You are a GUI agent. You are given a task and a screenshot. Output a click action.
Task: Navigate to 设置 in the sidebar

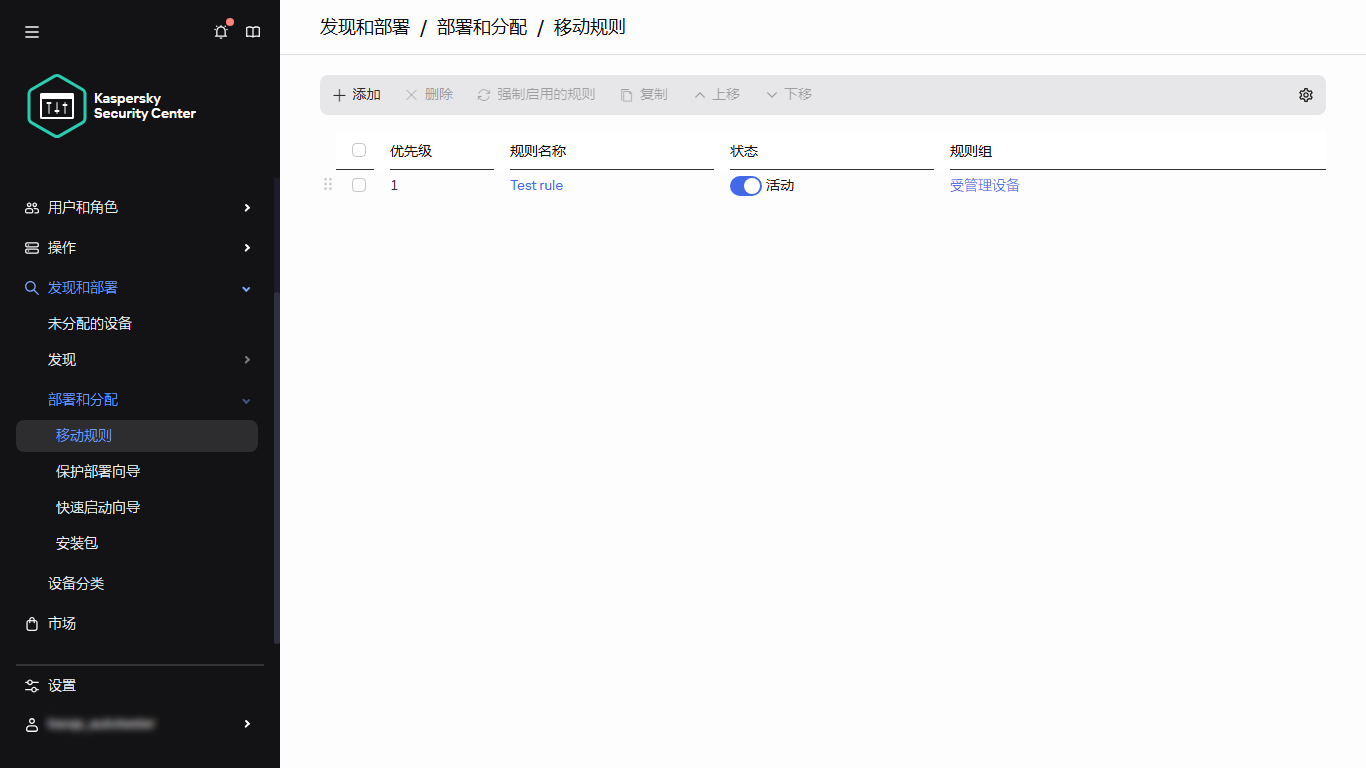click(60, 685)
